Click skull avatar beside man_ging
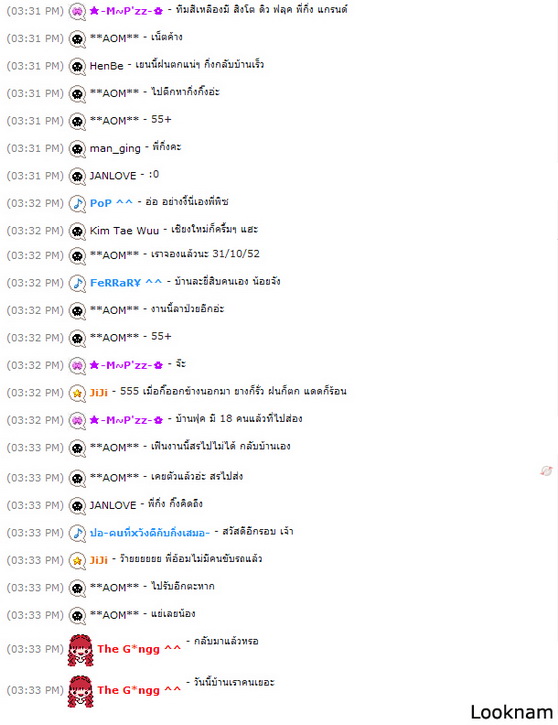Image resolution: width=558 pixels, height=725 pixels. coord(77,149)
